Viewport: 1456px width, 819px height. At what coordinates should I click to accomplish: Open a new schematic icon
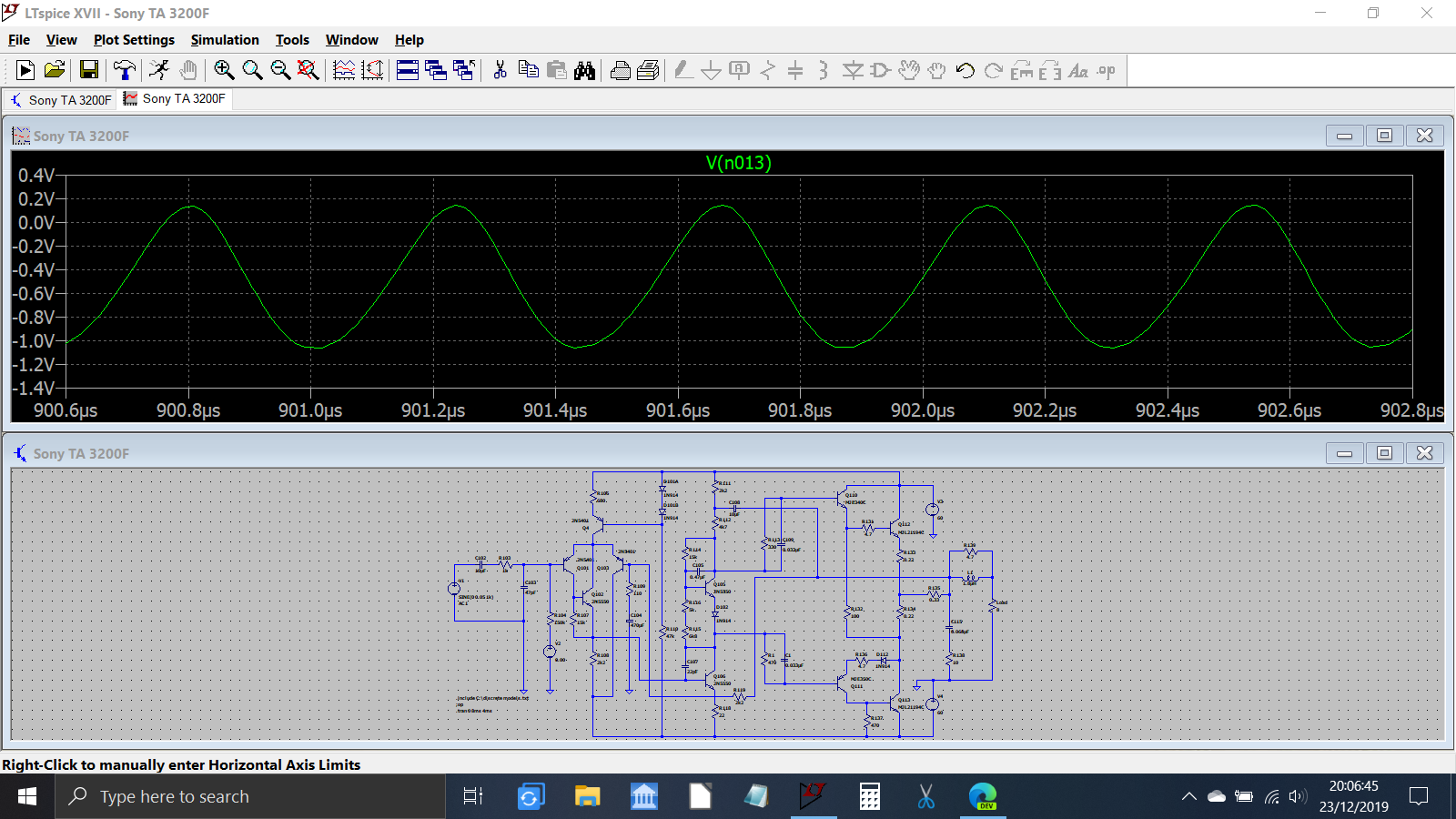(25, 70)
